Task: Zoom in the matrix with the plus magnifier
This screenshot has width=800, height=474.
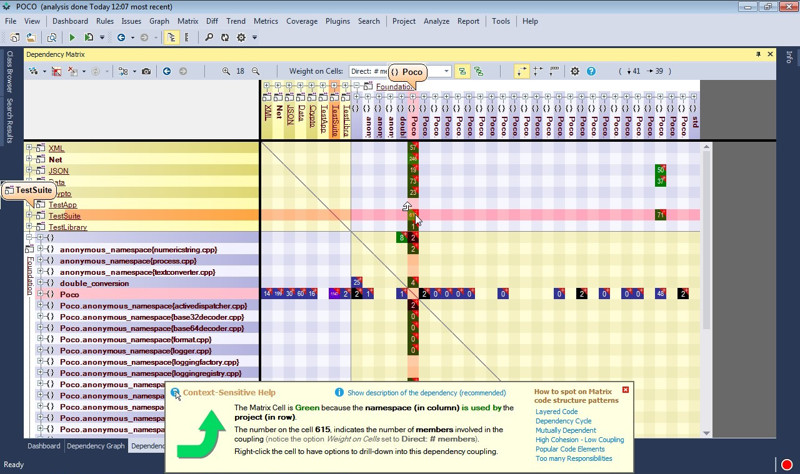Action: [226, 71]
